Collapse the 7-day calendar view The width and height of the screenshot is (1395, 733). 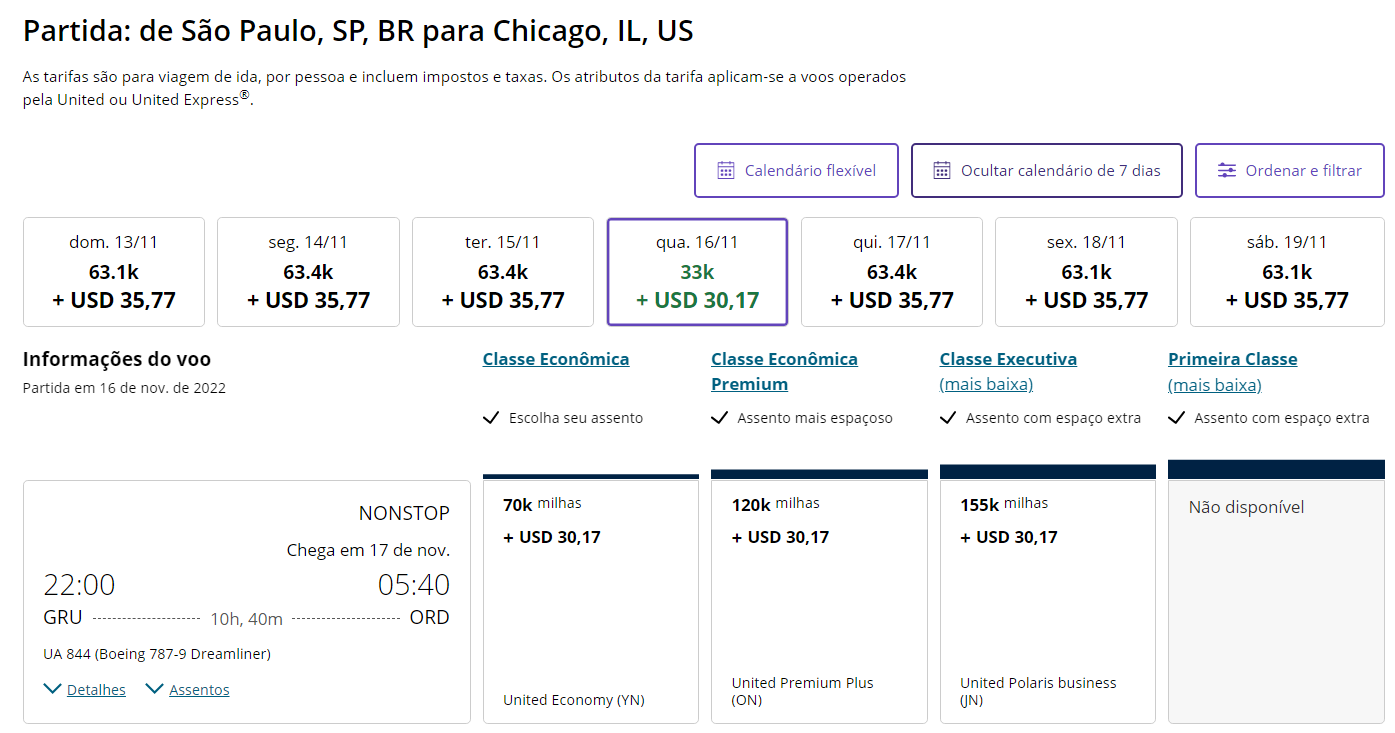coord(1046,170)
